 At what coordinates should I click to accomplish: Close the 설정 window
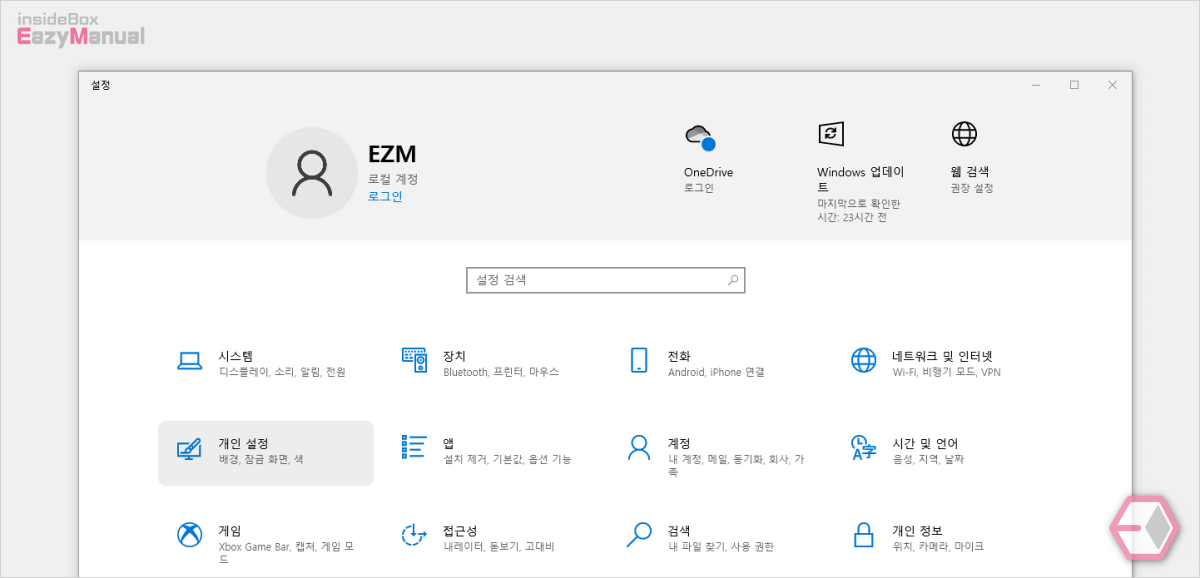pyautogui.click(x=1112, y=85)
